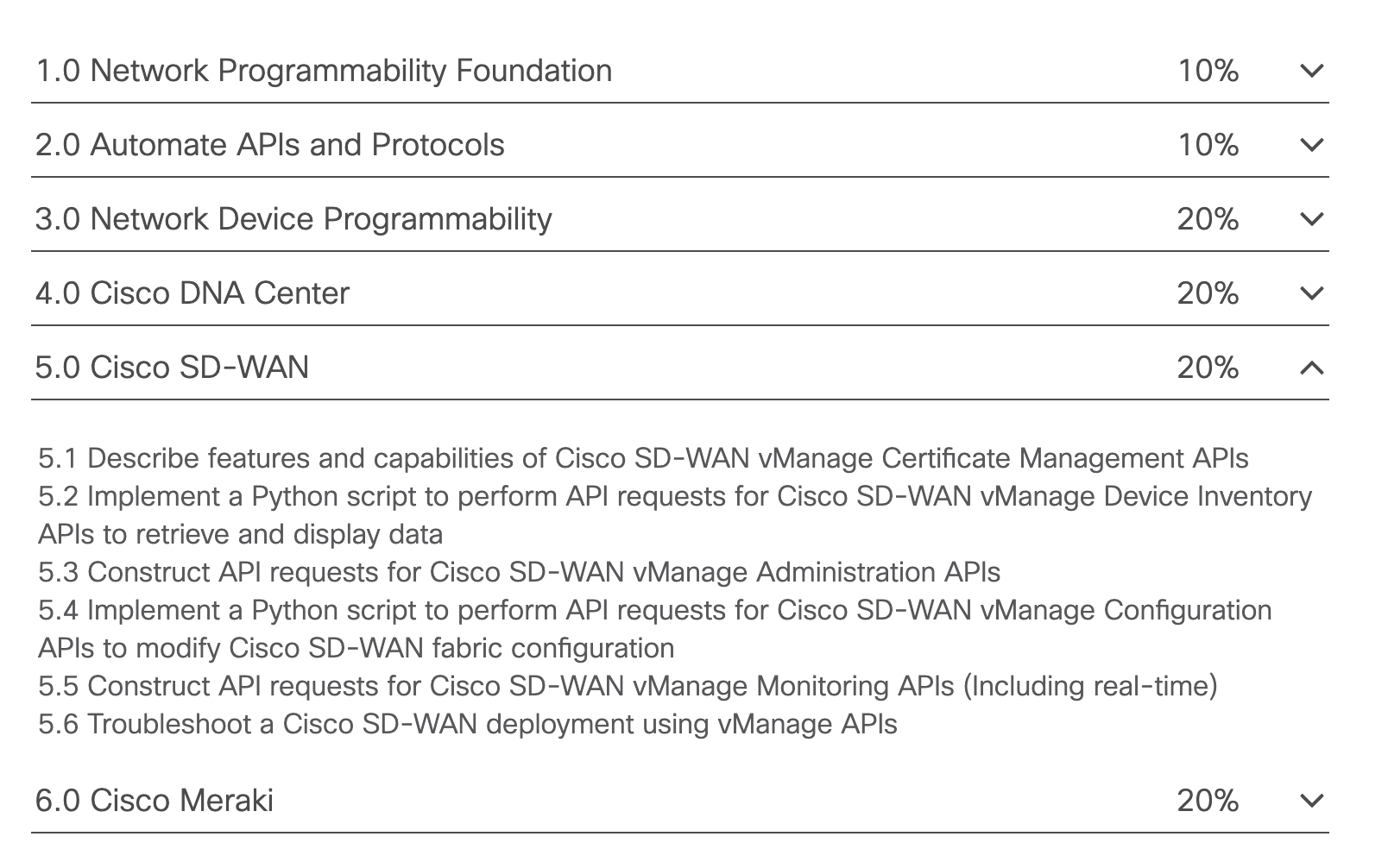Click topic 5.2 Device Inventory APIs text
1388x868 pixels.
point(674,497)
